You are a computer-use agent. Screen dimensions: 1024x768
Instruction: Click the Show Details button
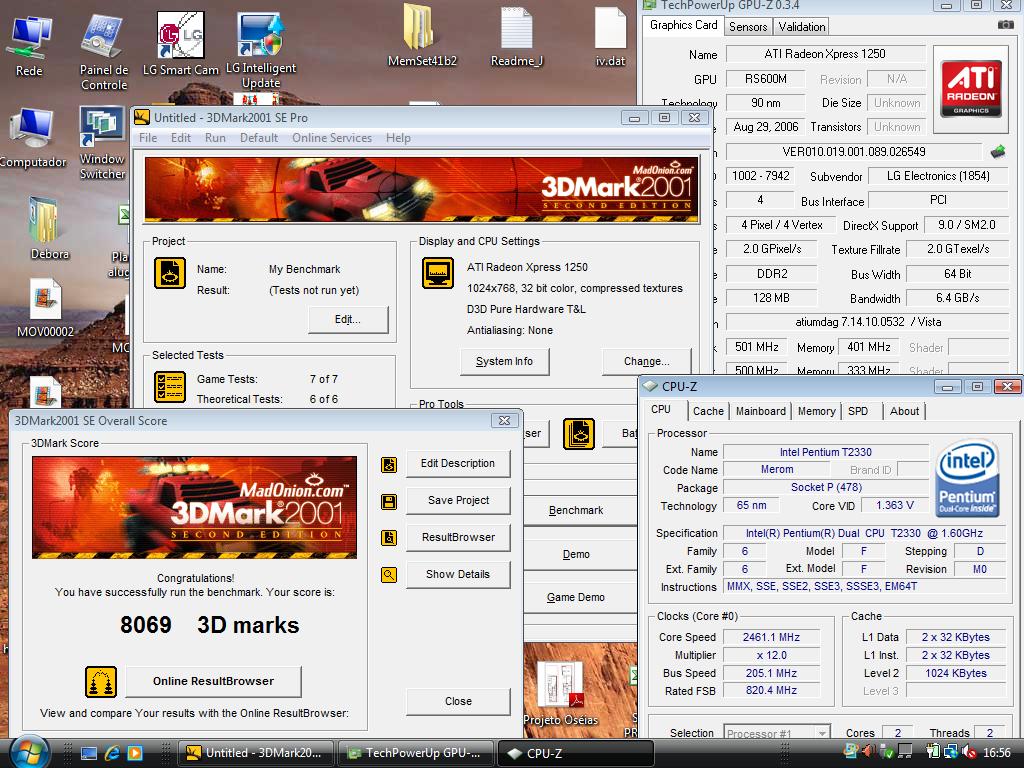click(458, 574)
